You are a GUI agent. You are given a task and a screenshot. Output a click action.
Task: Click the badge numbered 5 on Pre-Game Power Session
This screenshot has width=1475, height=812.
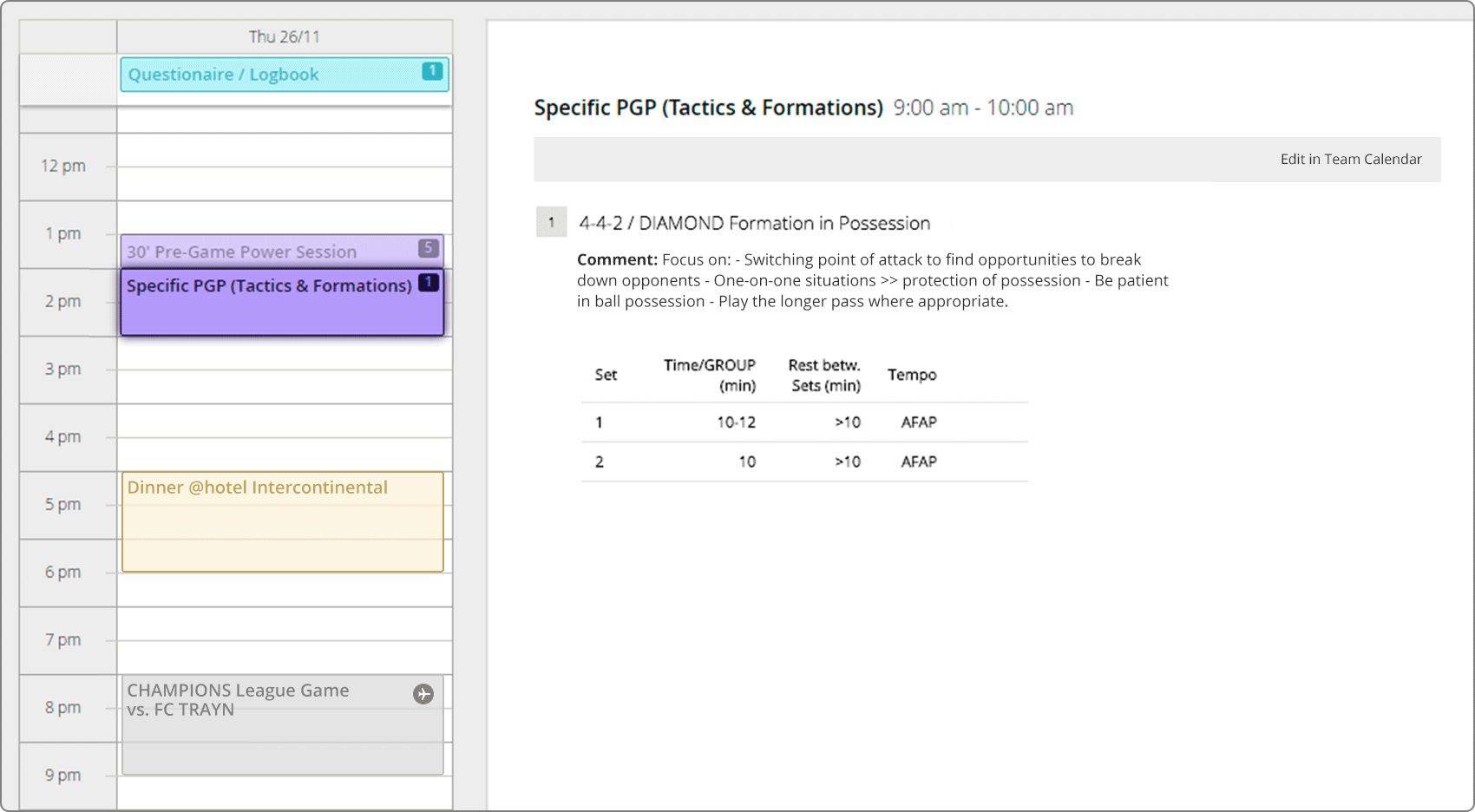coord(428,248)
